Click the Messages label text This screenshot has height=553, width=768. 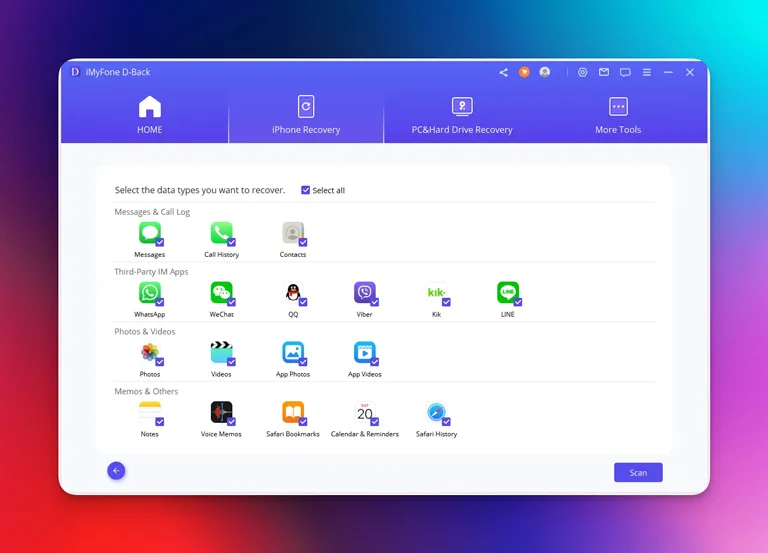point(150,255)
